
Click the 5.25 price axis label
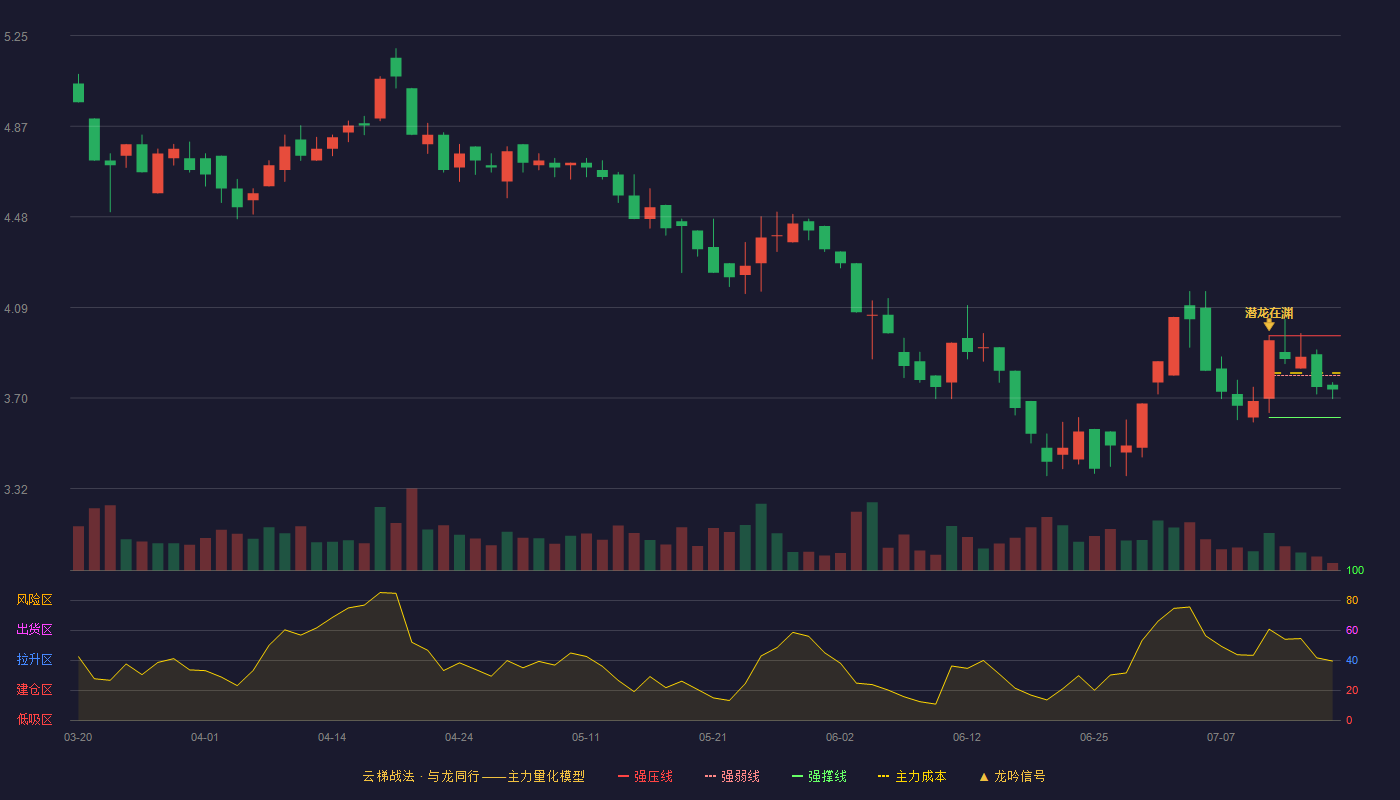16,37
